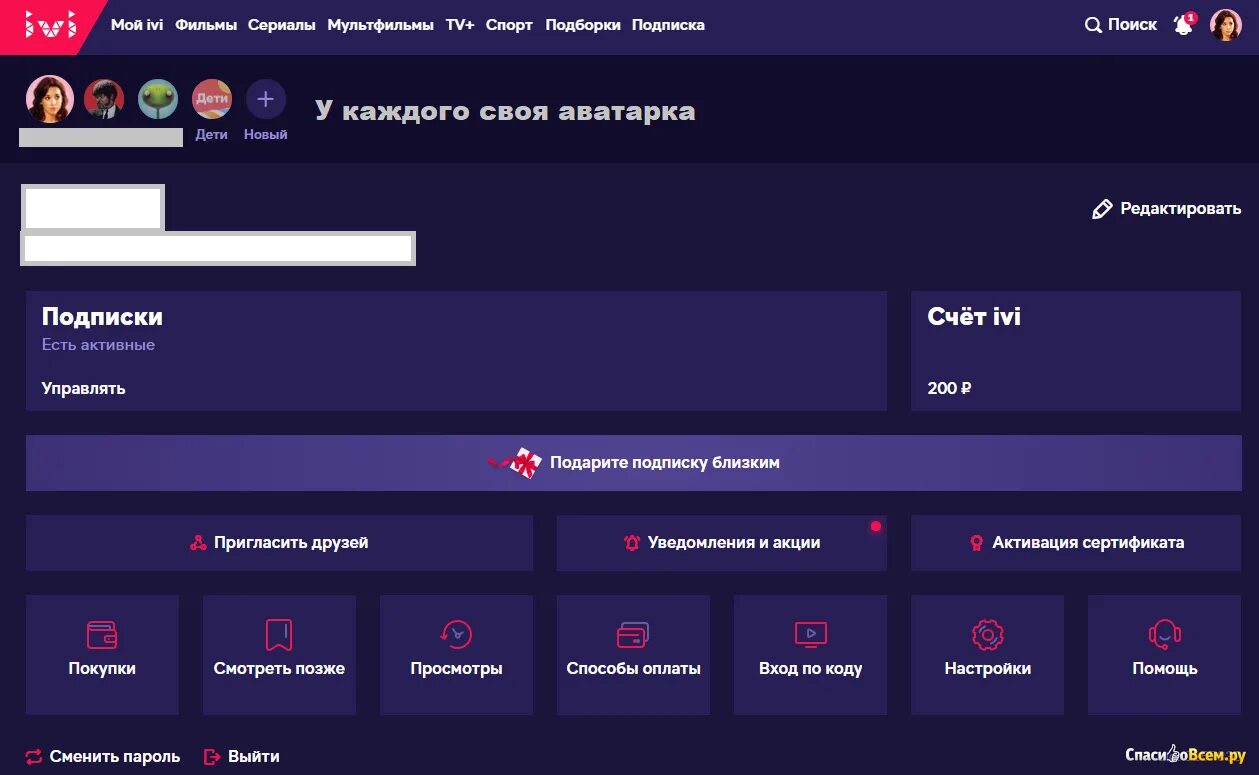This screenshot has height=775, width=1259.
Task: Click Управлять in subscriptions card
Action: 84,388
